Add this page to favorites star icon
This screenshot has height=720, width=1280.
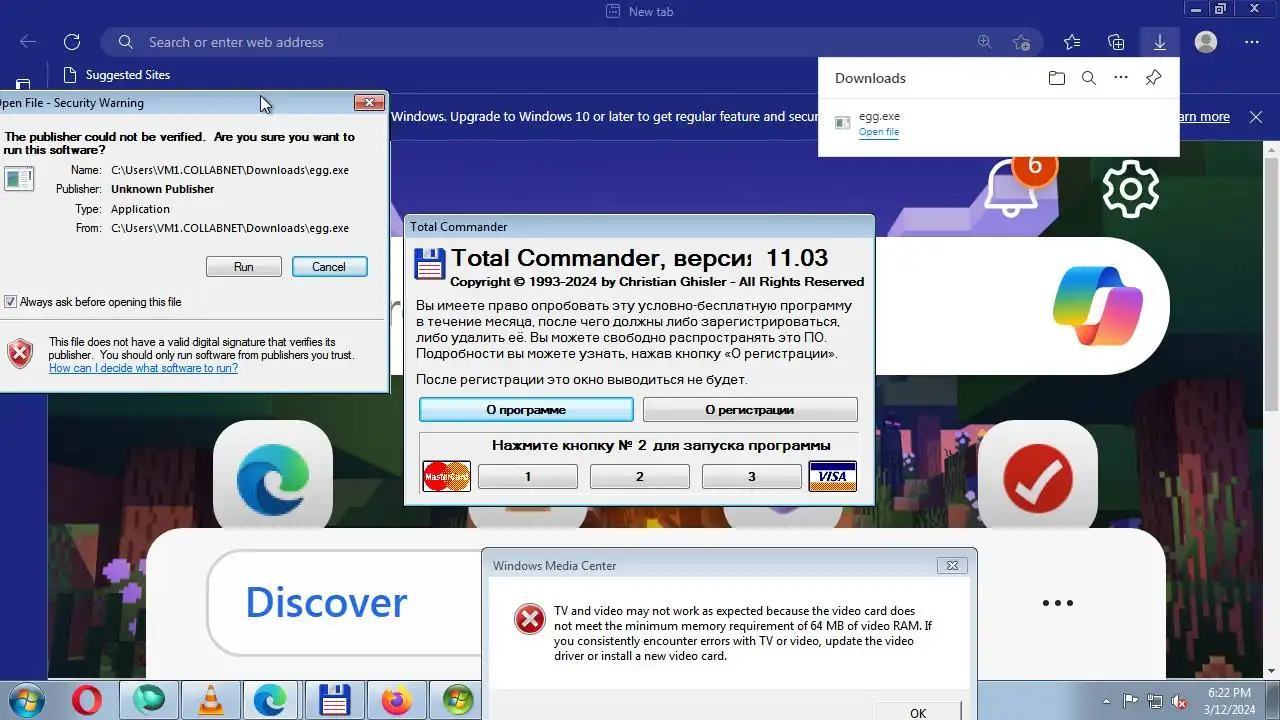pyautogui.click(x=1021, y=42)
